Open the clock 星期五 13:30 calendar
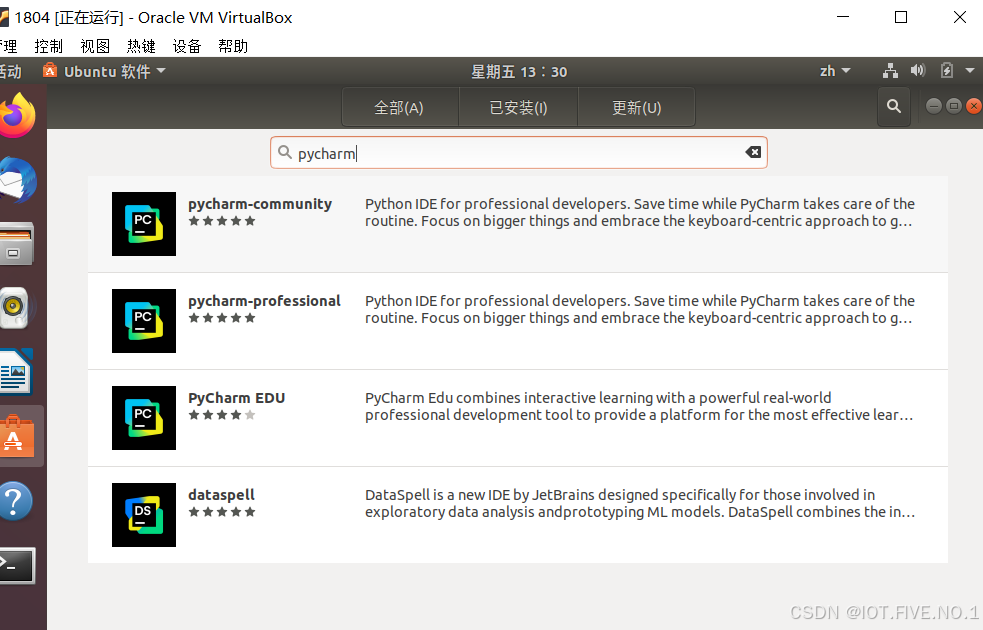This screenshot has height=630, width=983. [x=519, y=71]
